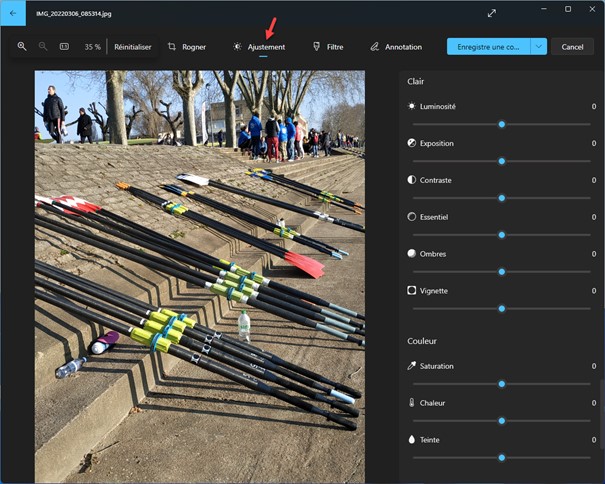Click the Ajustement sun icon
Image resolution: width=605 pixels, height=484 pixels.
click(237, 47)
